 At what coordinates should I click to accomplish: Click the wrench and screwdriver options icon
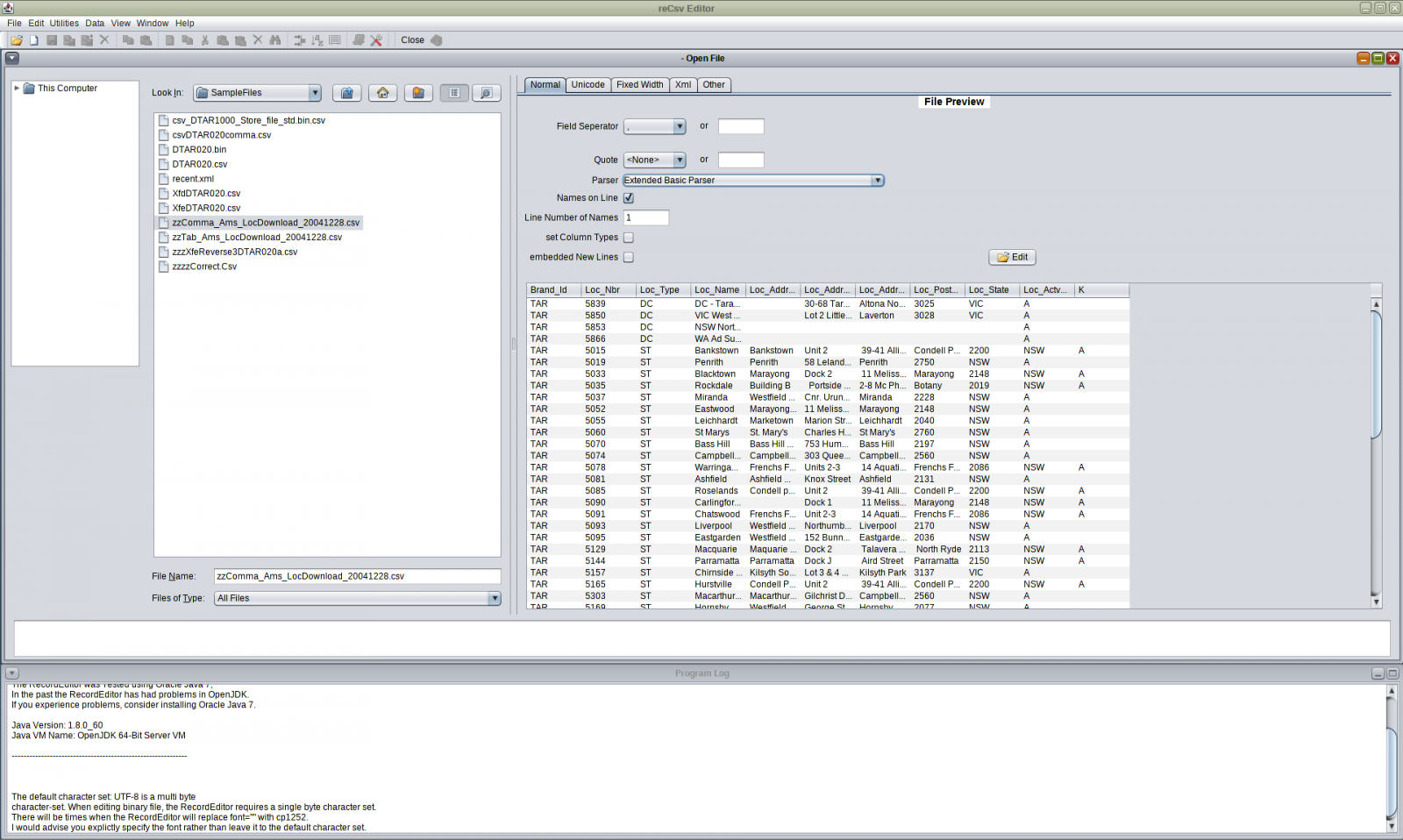click(x=376, y=40)
